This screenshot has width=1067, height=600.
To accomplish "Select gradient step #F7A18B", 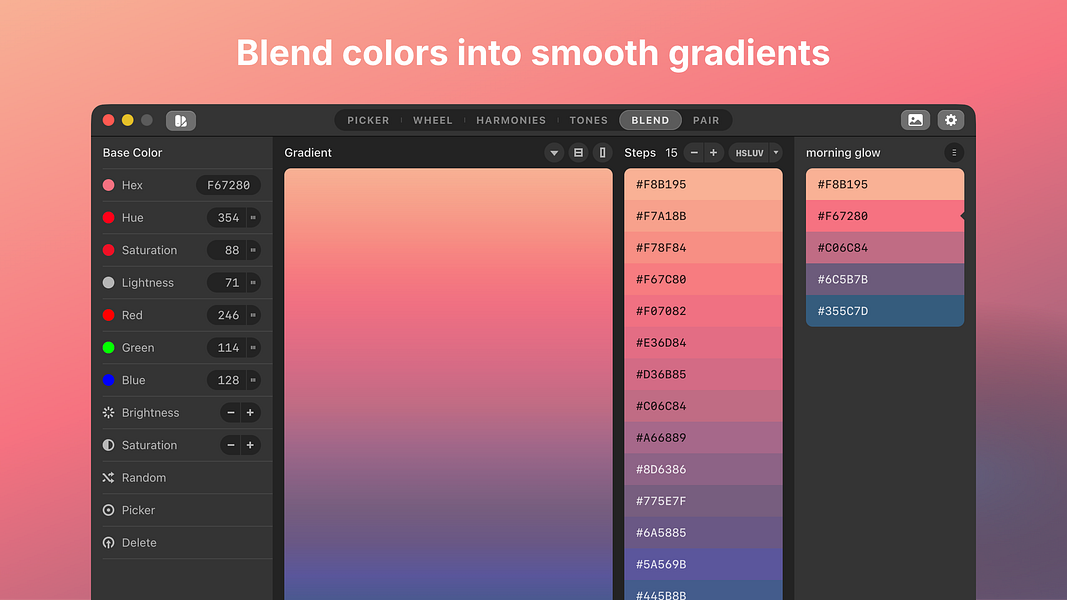I will [703, 216].
